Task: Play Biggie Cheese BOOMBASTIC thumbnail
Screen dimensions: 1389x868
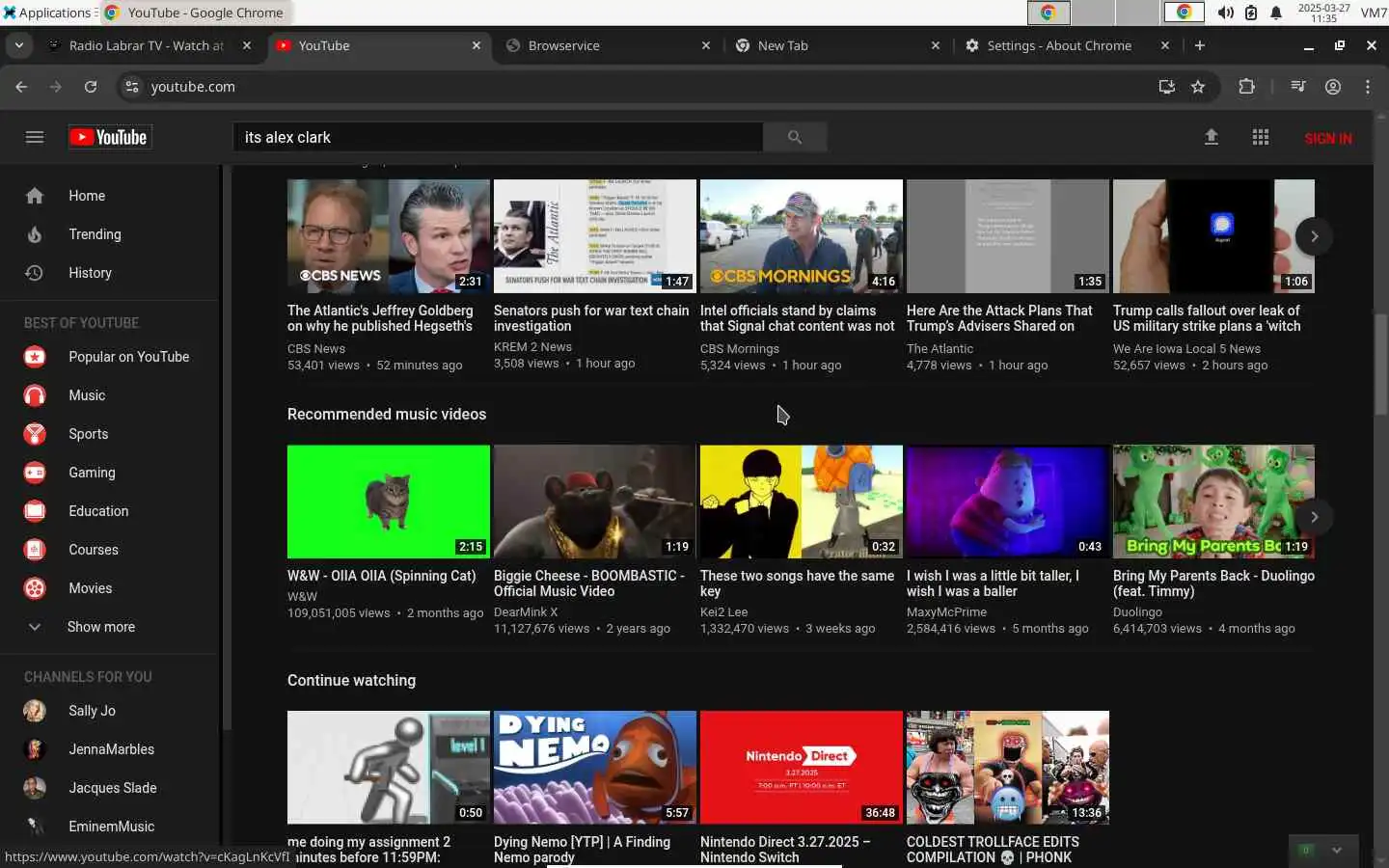Action: coord(595,502)
